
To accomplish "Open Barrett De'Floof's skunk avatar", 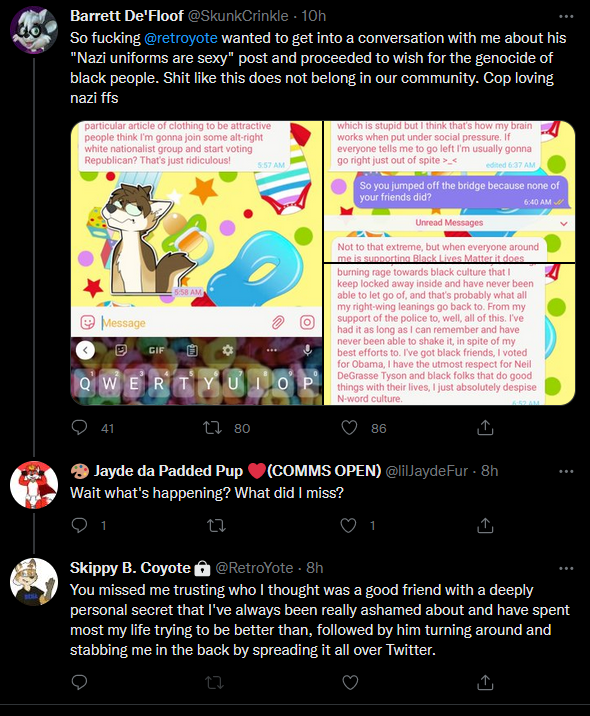I will click(34, 30).
